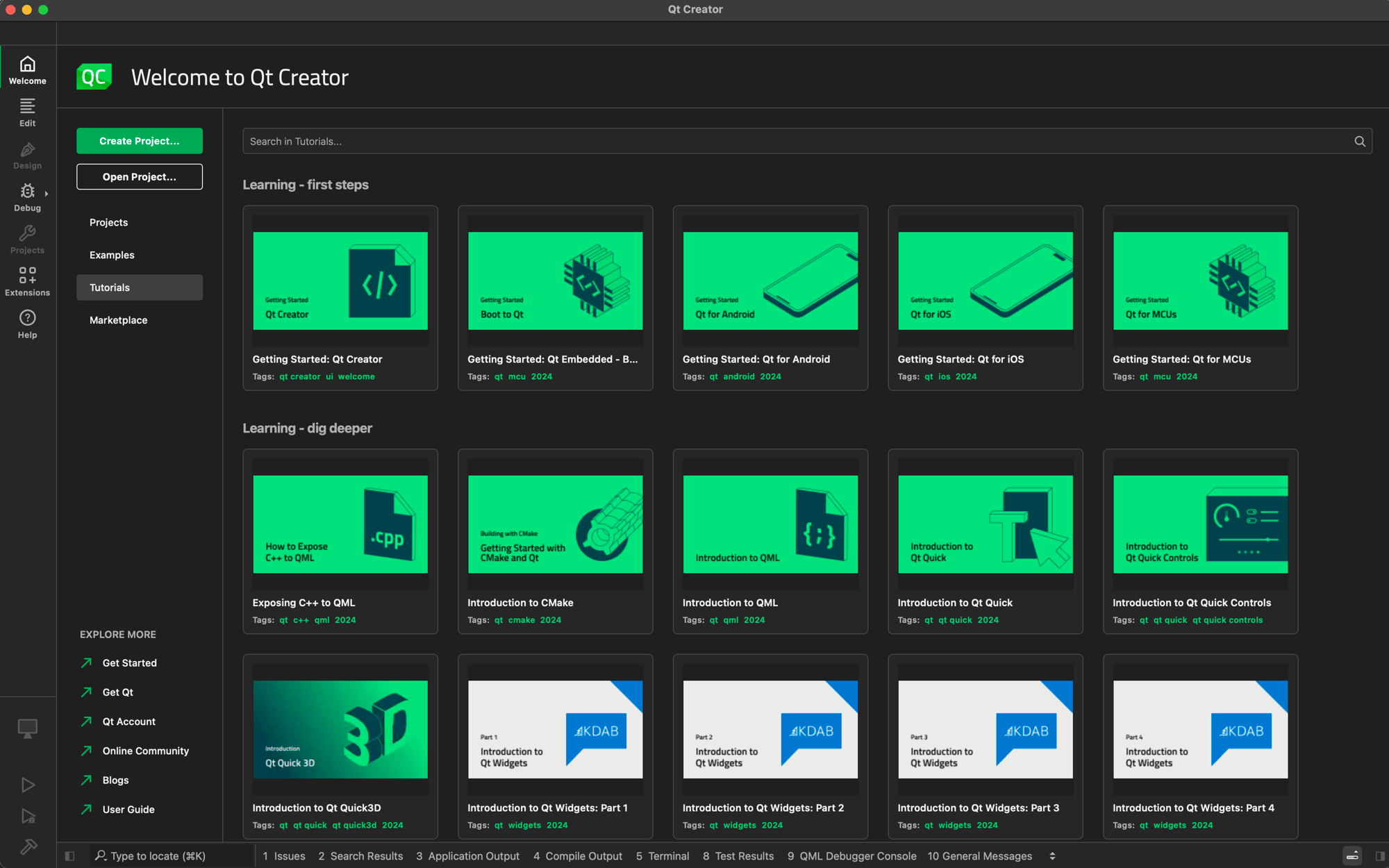Screen dimensions: 1389x868
Task: Open the Marketplace section
Action: (x=118, y=319)
